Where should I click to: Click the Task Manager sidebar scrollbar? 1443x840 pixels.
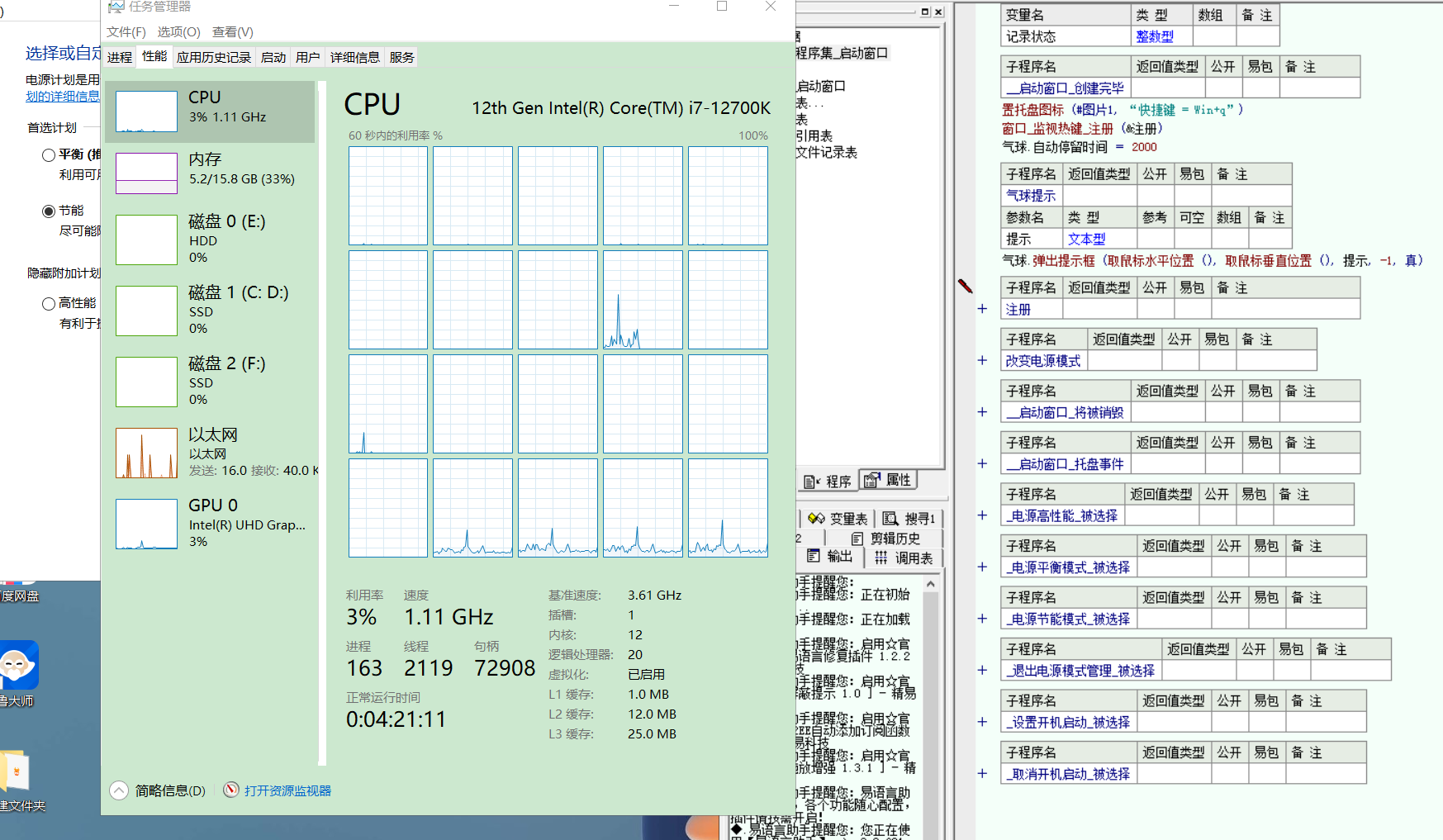322,423
